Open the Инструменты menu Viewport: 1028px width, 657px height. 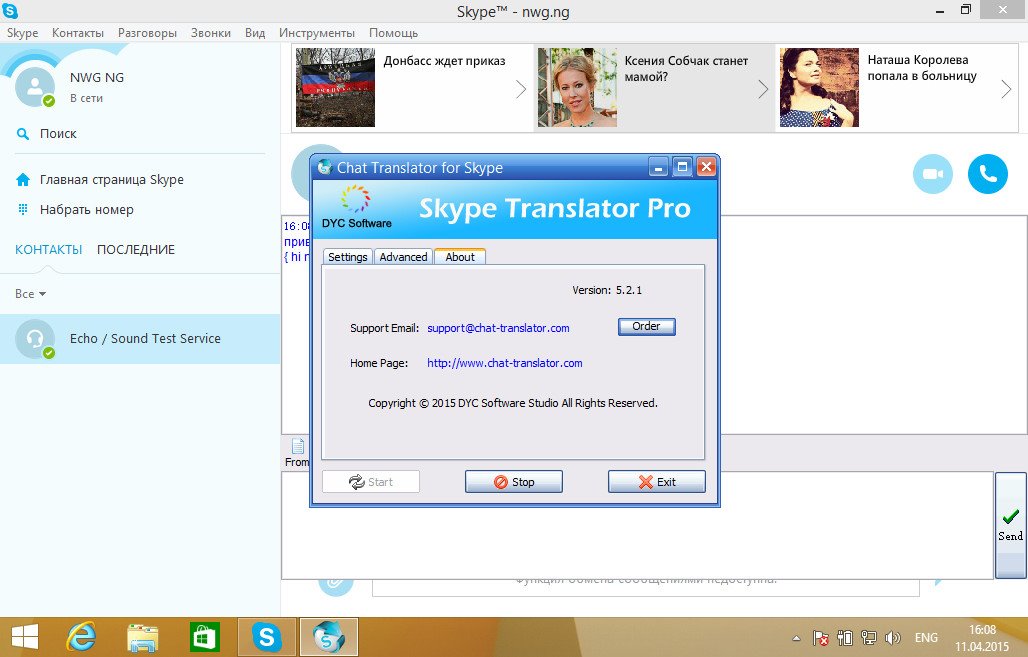pyautogui.click(x=317, y=33)
